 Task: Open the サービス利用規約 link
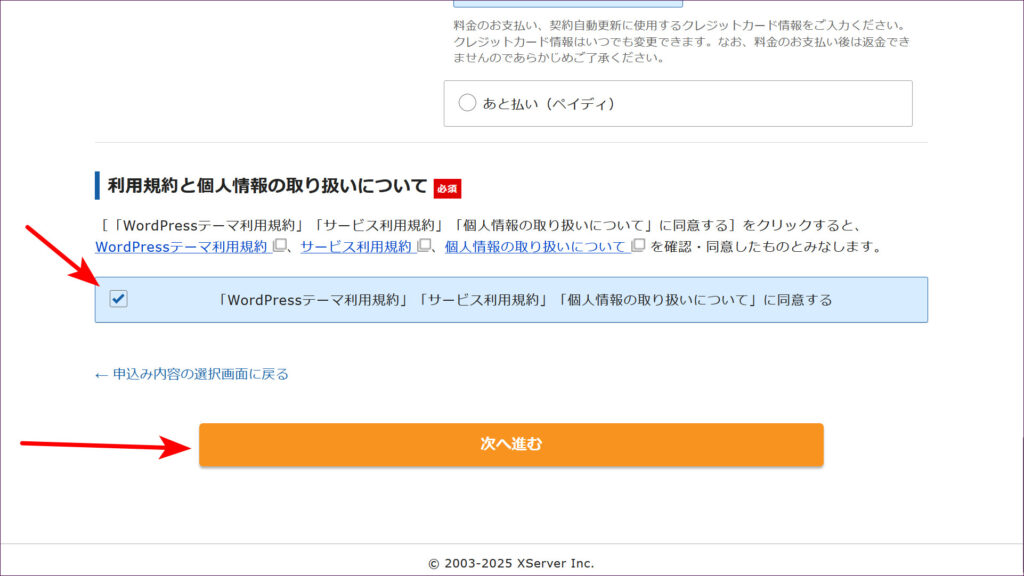[356, 246]
